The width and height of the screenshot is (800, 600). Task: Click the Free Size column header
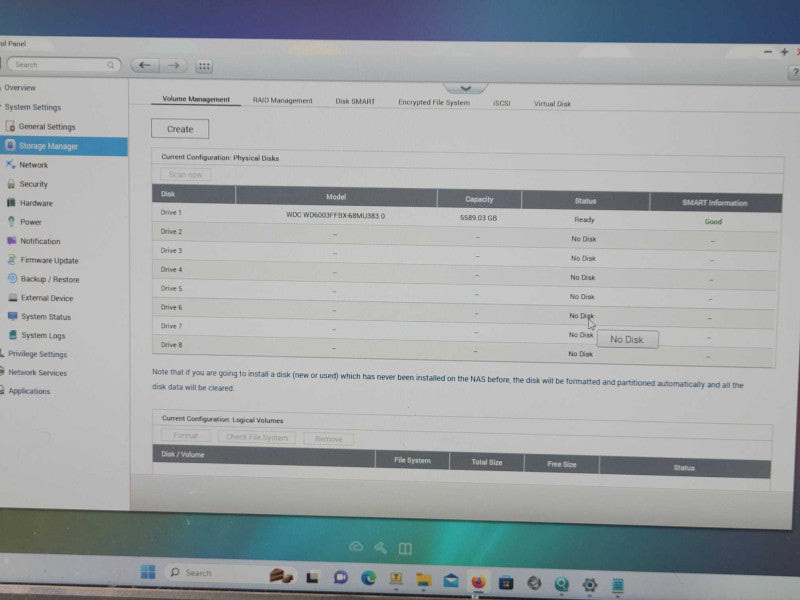[562, 464]
